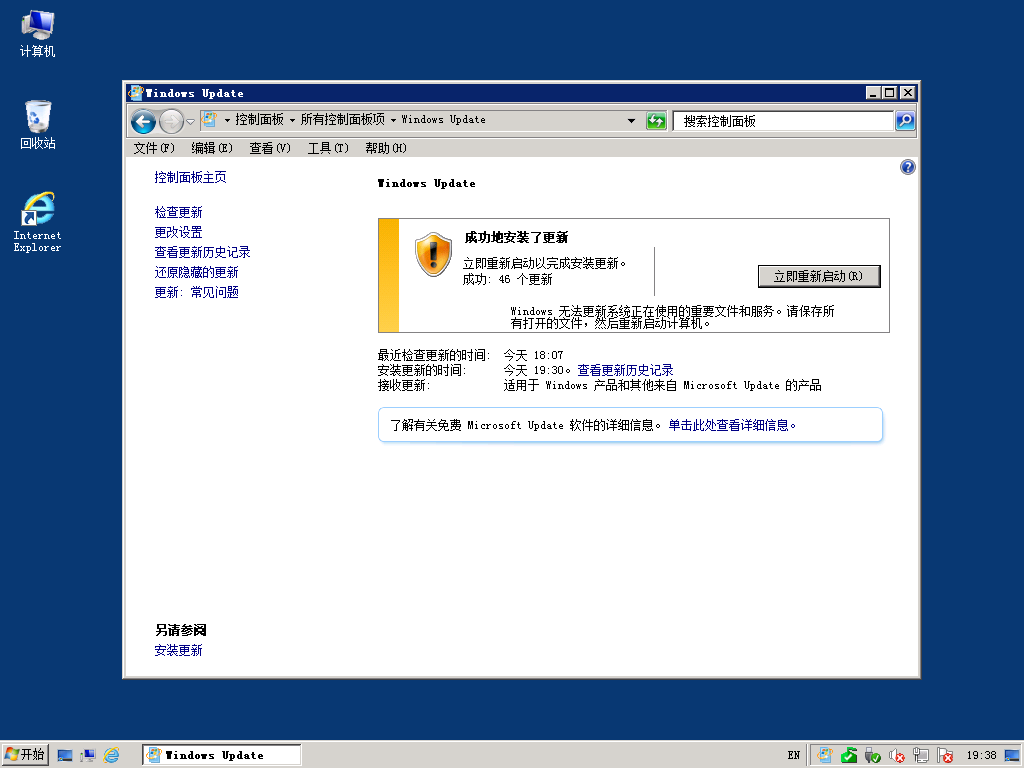Click the Windows Update icon in the title bar

click(x=135, y=93)
